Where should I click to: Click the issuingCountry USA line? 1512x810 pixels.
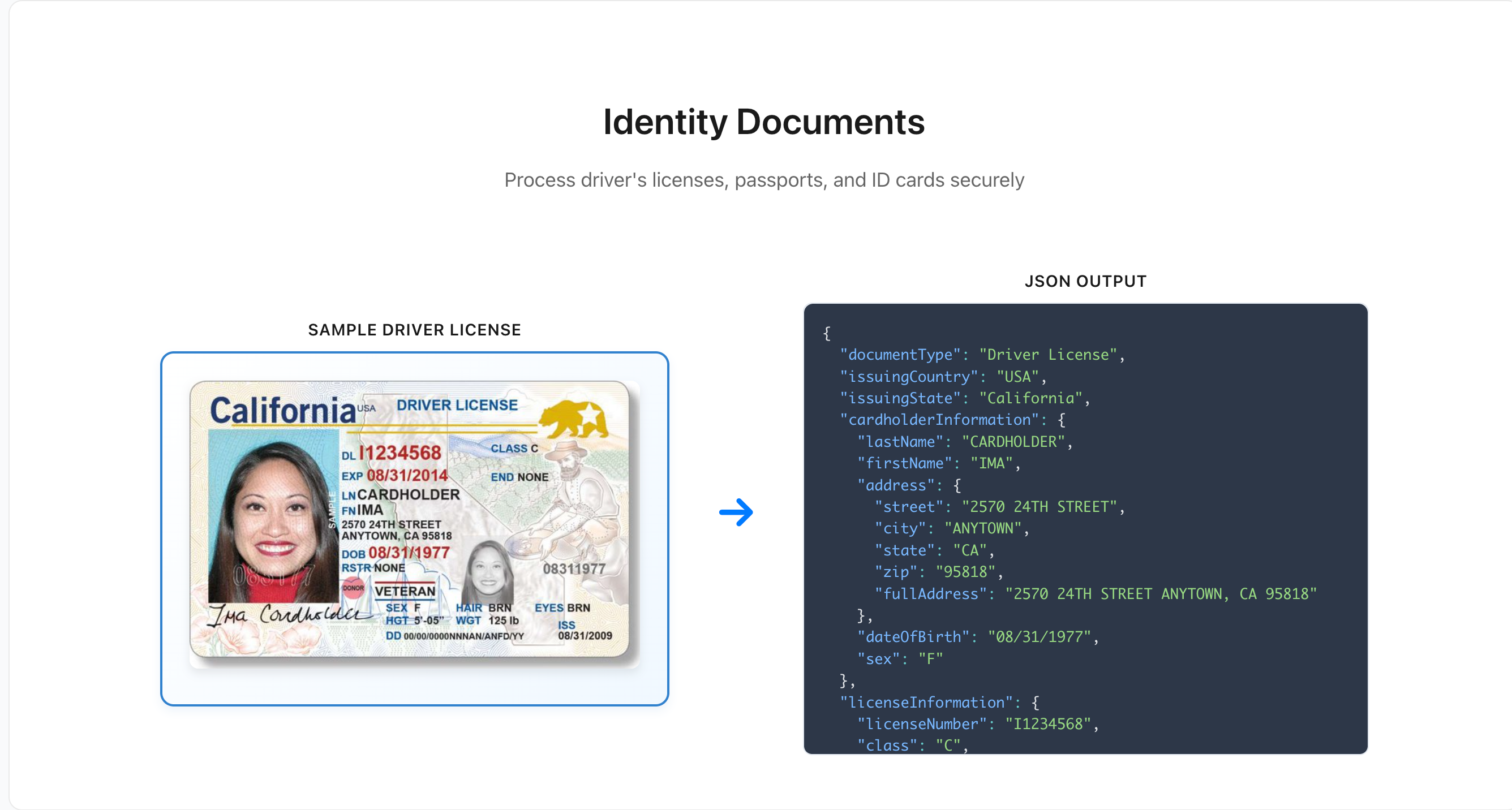click(x=943, y=377)
